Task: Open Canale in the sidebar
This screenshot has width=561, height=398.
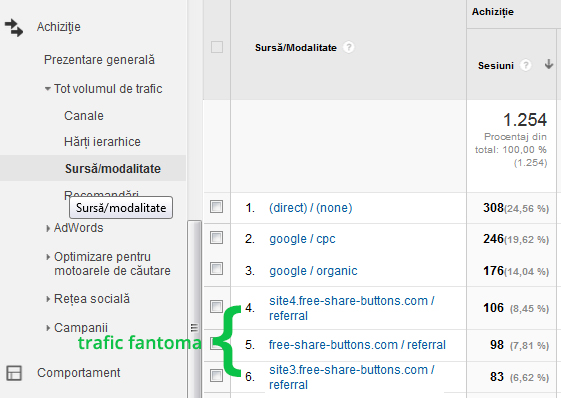Action: pos(84,116)
